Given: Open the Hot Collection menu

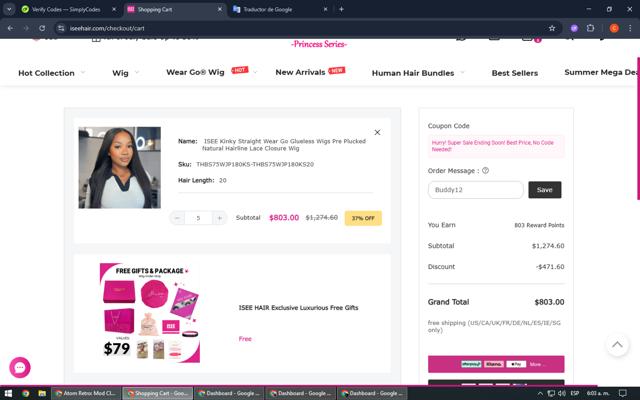Looking at the screenshot, I should tap(47, 73).
